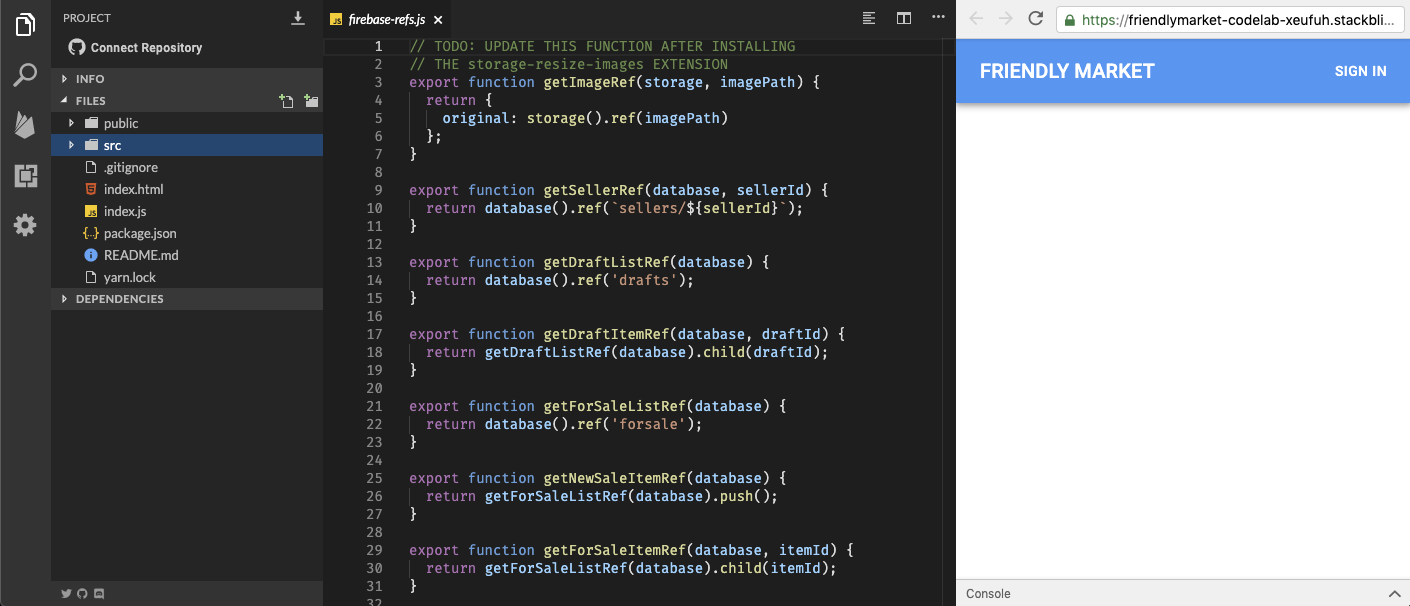Click SIGN IN in the preview

1360,71
